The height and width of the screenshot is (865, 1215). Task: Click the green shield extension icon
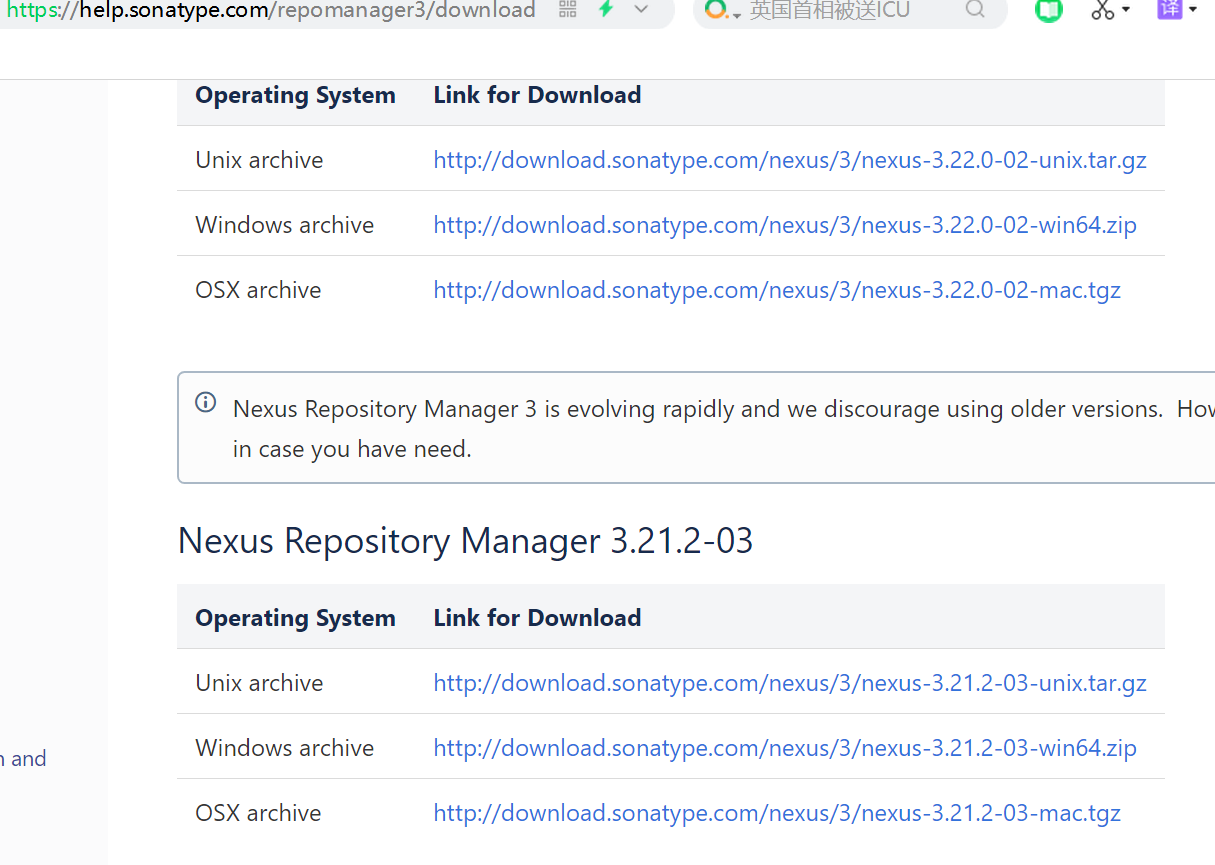point(1048,10)
